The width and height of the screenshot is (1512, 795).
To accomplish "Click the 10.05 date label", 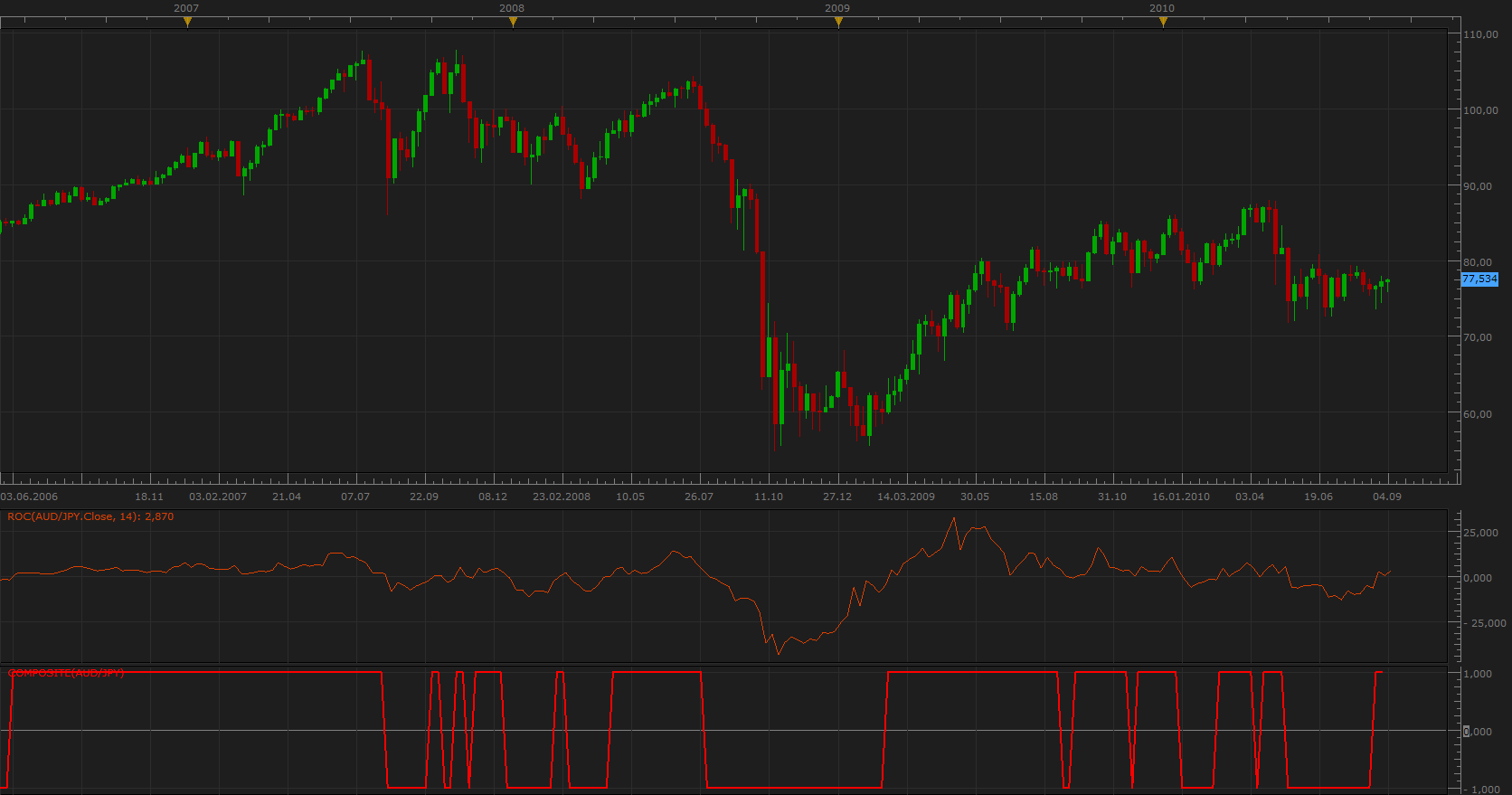I will coord(630,497).
